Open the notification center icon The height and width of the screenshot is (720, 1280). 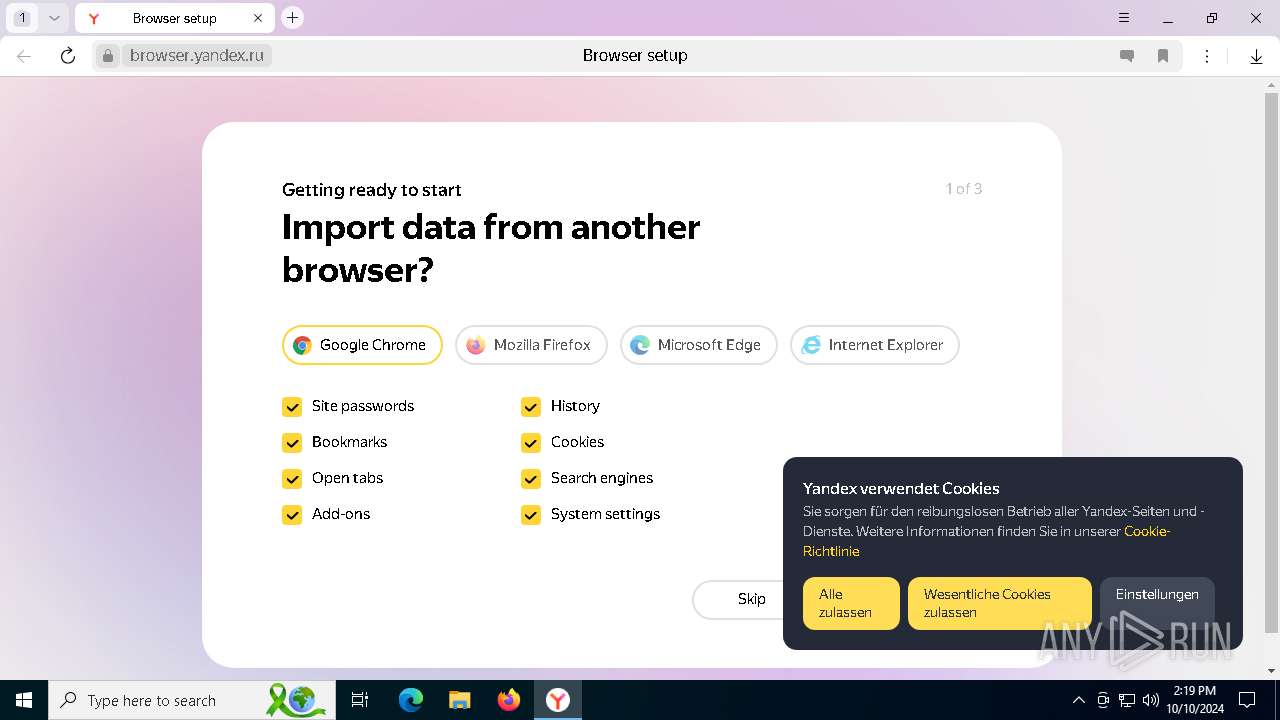[1247, 700]
